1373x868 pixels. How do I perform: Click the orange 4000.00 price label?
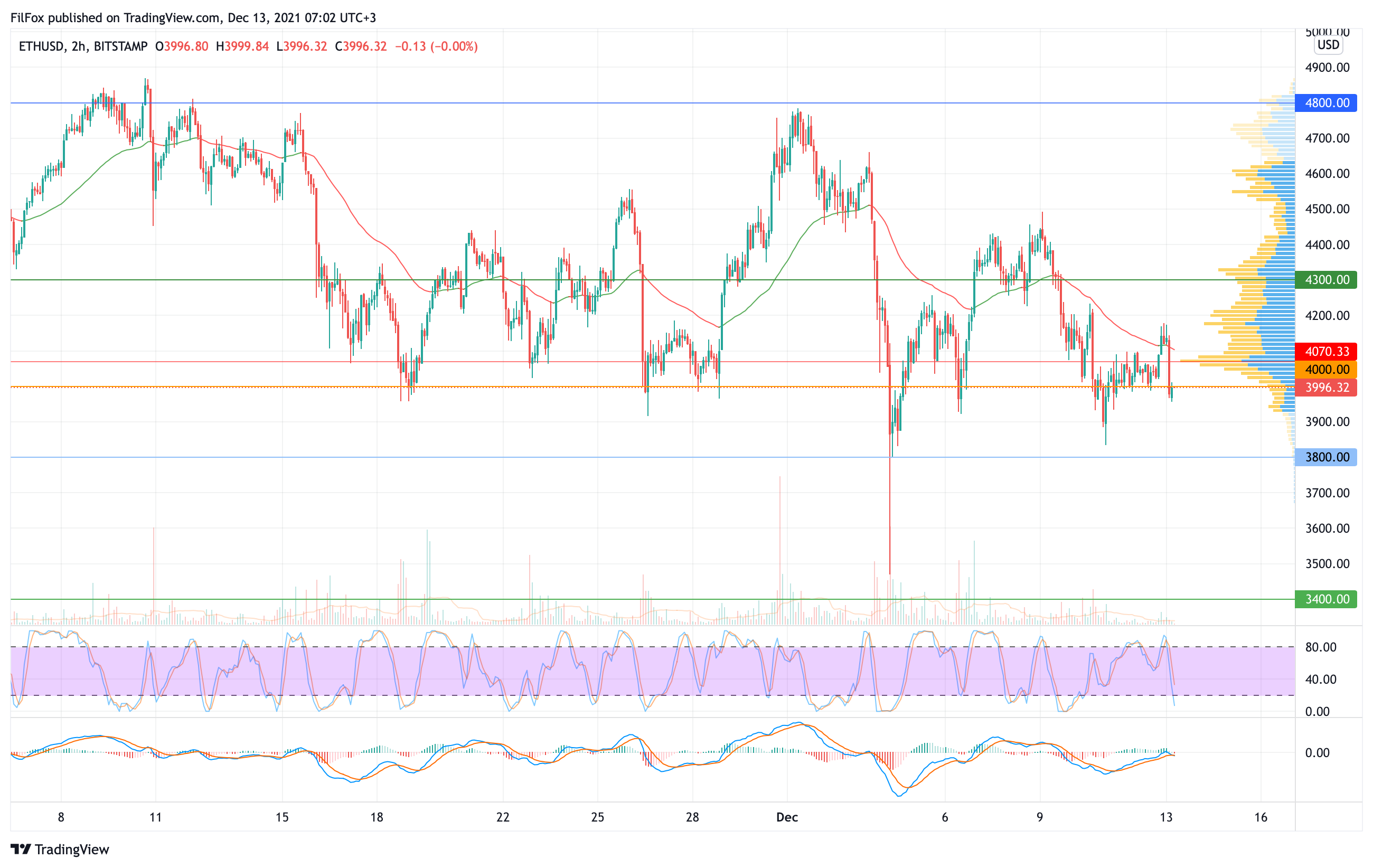[x=1325, y=369]
